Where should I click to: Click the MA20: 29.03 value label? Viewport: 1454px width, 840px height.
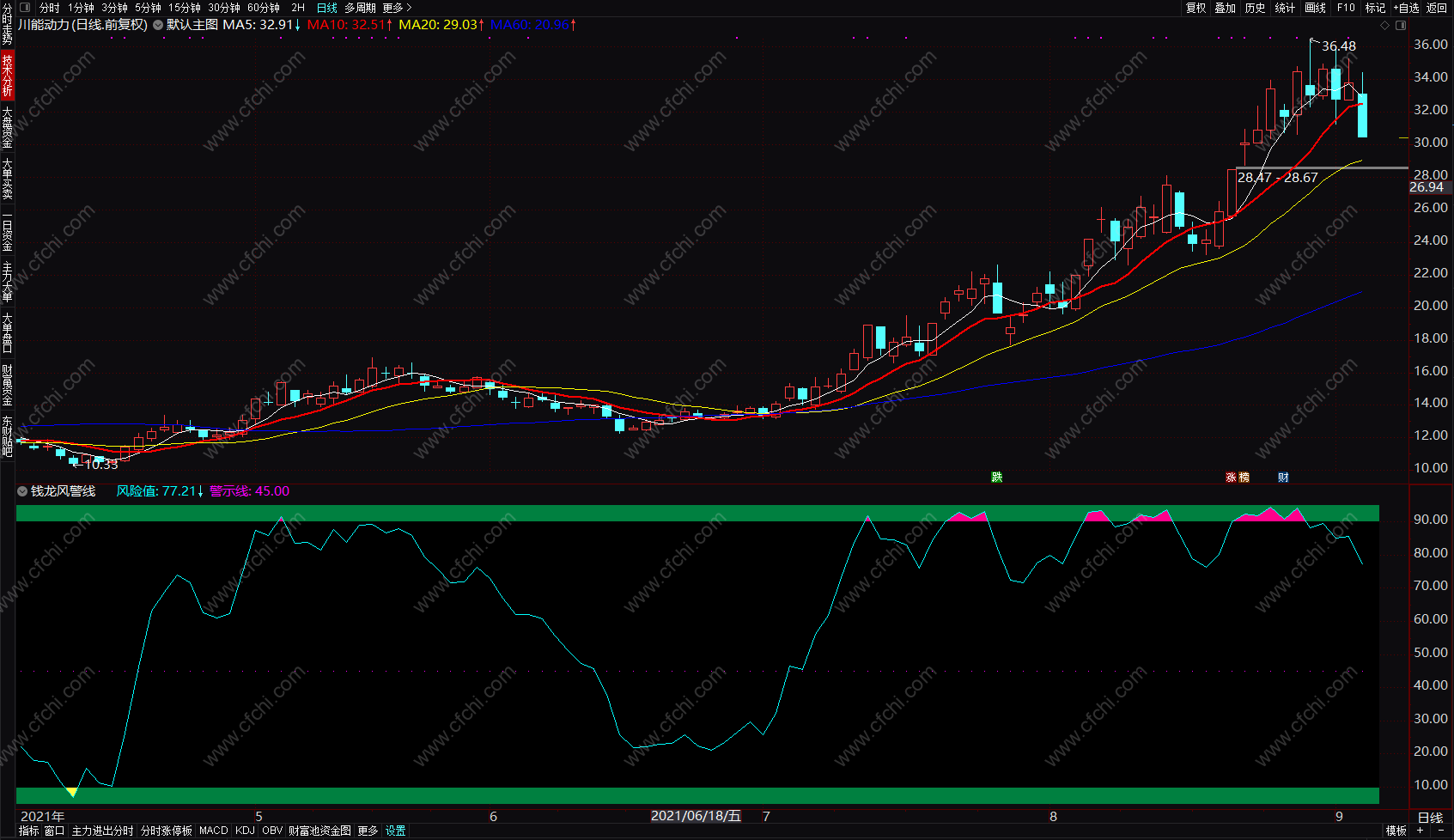tap(441, 25)
